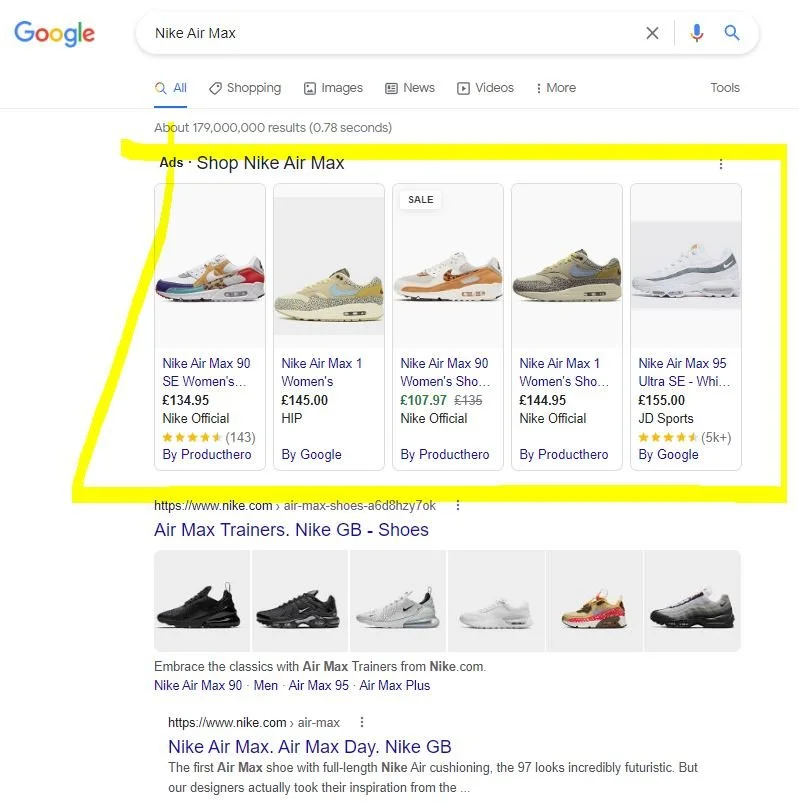799x812 pixels.
Task: Switch to the Images tab
Action: pyautogui.click(x=333, y=88)
